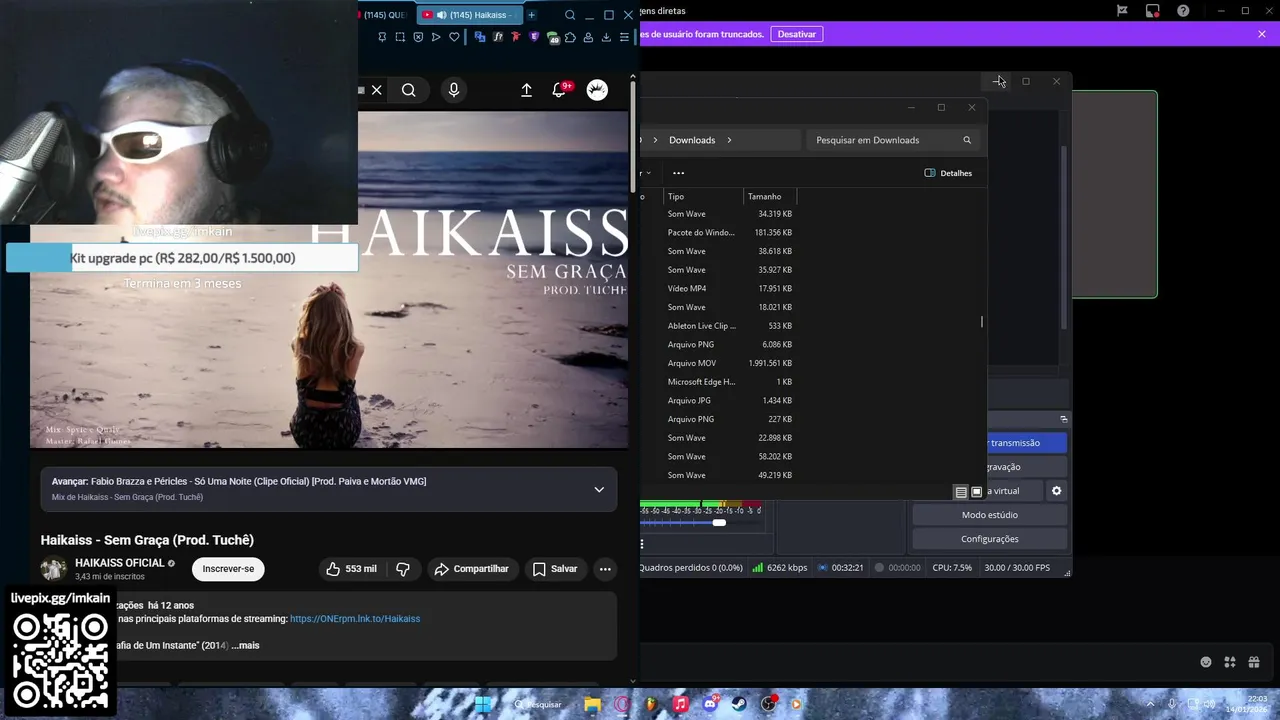The image size is (1280, 720).
Task: Switch Explorer to details list view icon
Action: click(x=961, y=492)
